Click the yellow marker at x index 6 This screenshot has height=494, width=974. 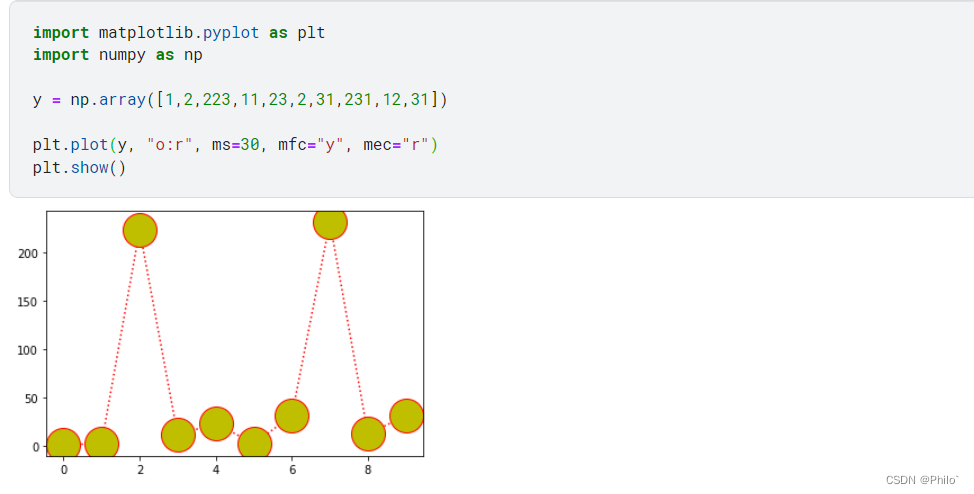point(292,416)
